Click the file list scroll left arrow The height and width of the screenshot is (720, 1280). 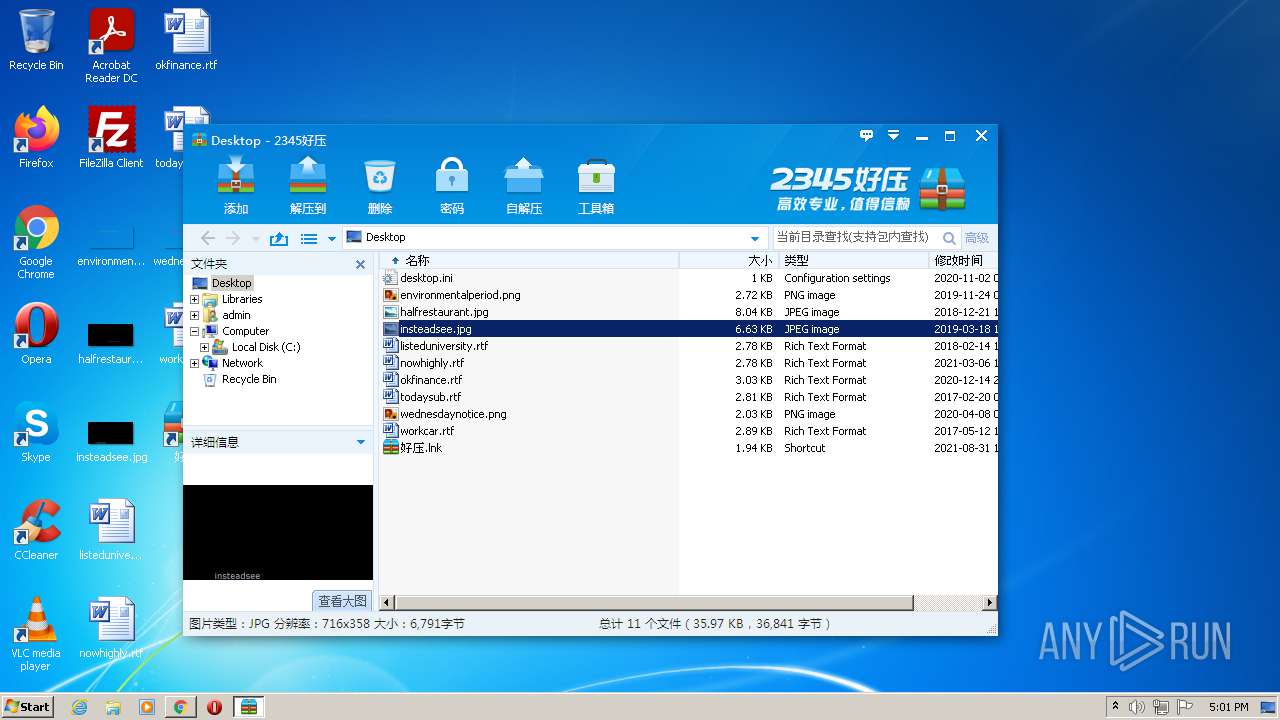pos(387,603)
